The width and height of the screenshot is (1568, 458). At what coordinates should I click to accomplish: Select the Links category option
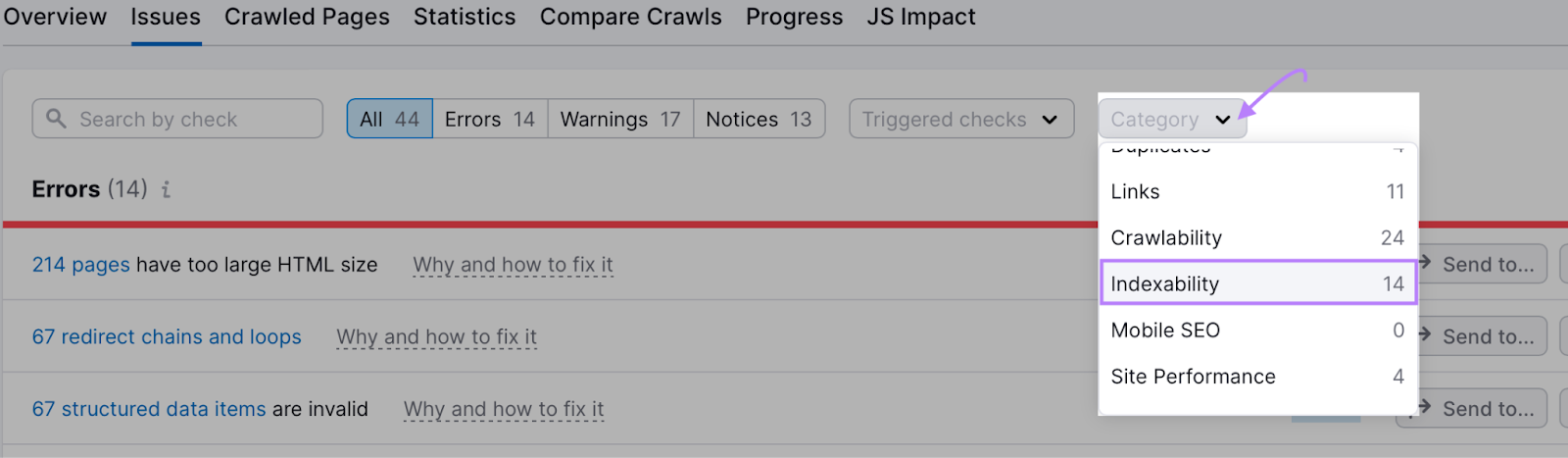click(x=1257, y=191)
